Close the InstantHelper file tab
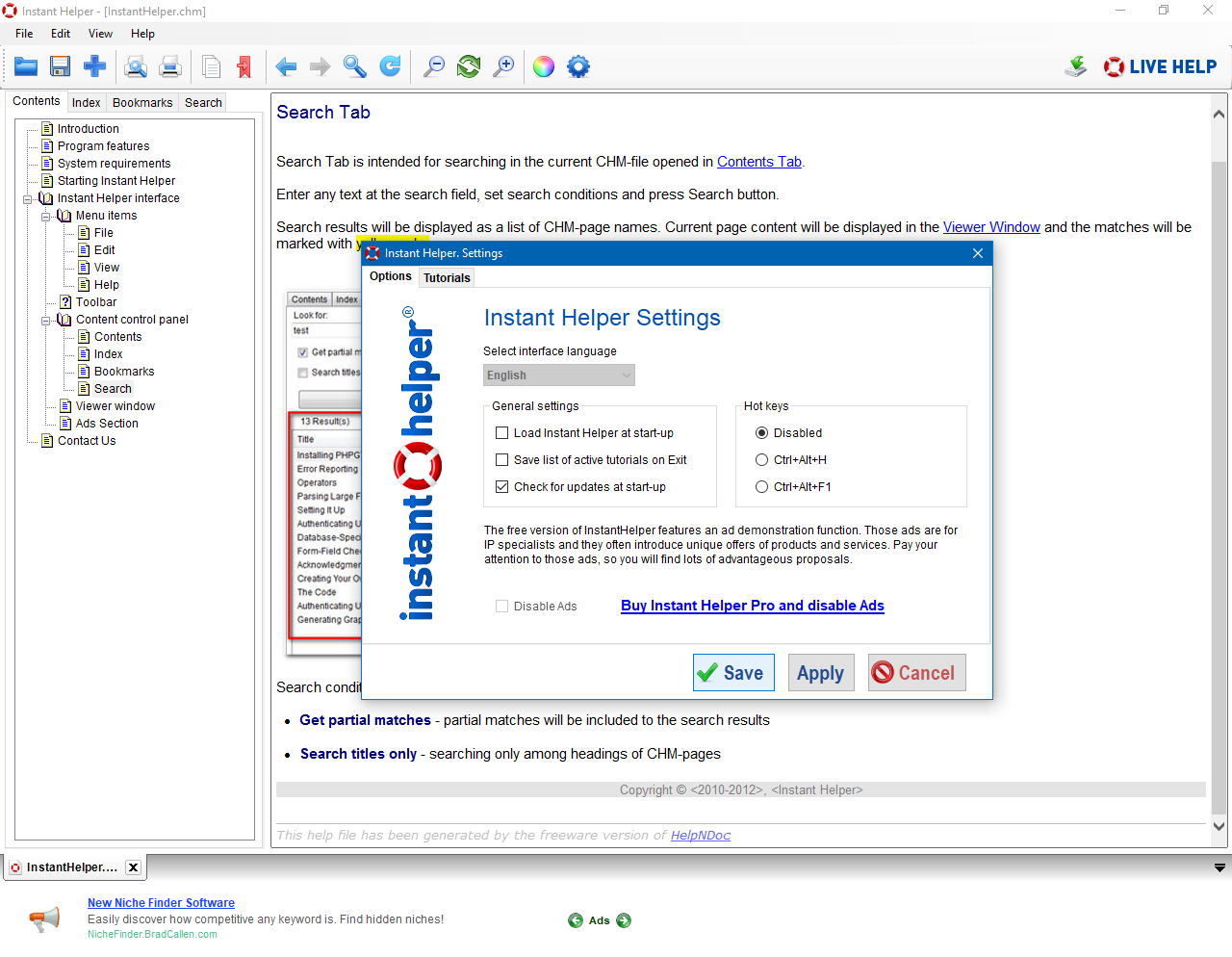 pos(133,867)
